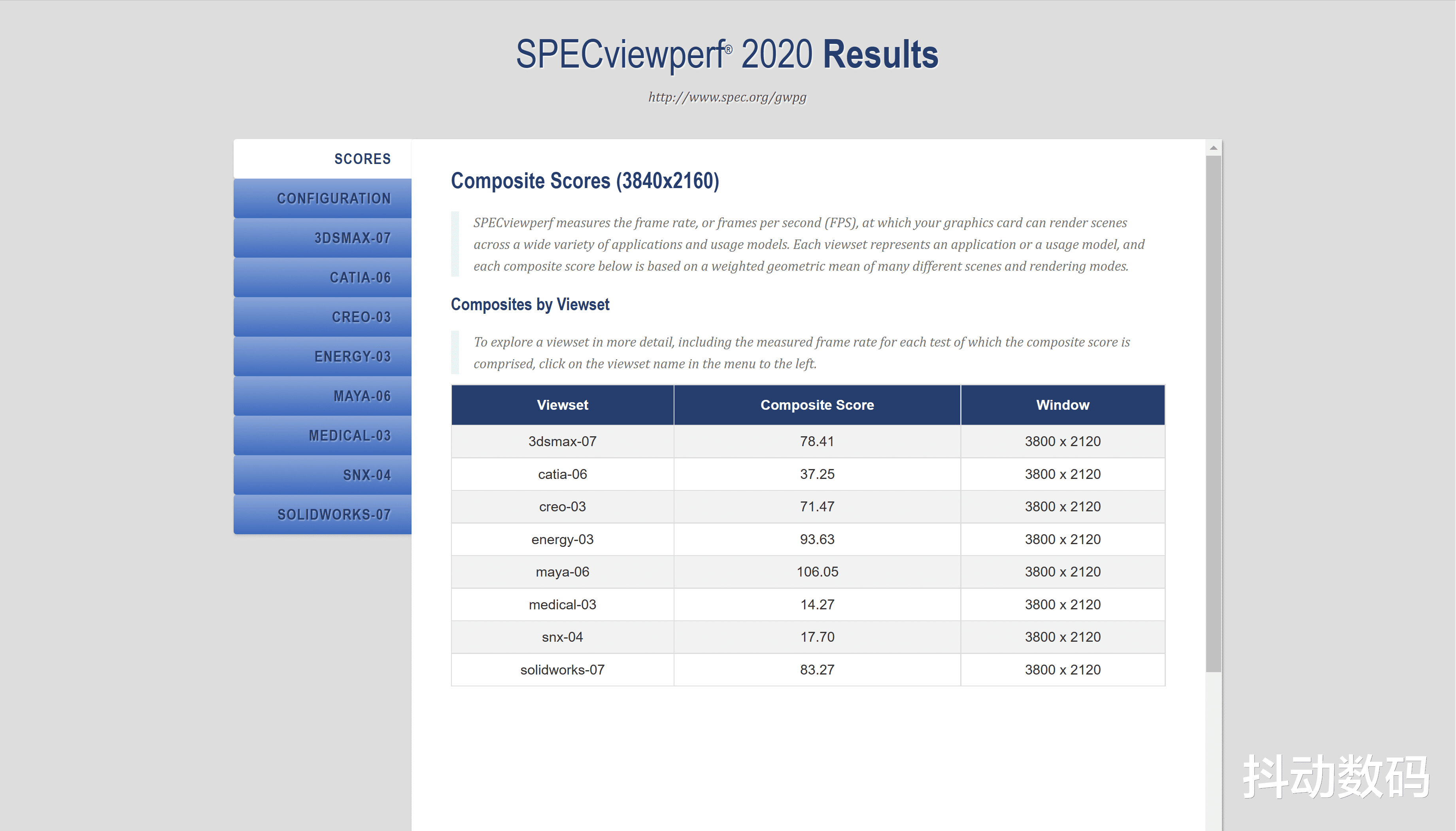Viewport: 1456px width, 831px height.
Task: Click the window size in 3dsmax-07 row
Action: pyautogui.click(x=1063, y=441)
